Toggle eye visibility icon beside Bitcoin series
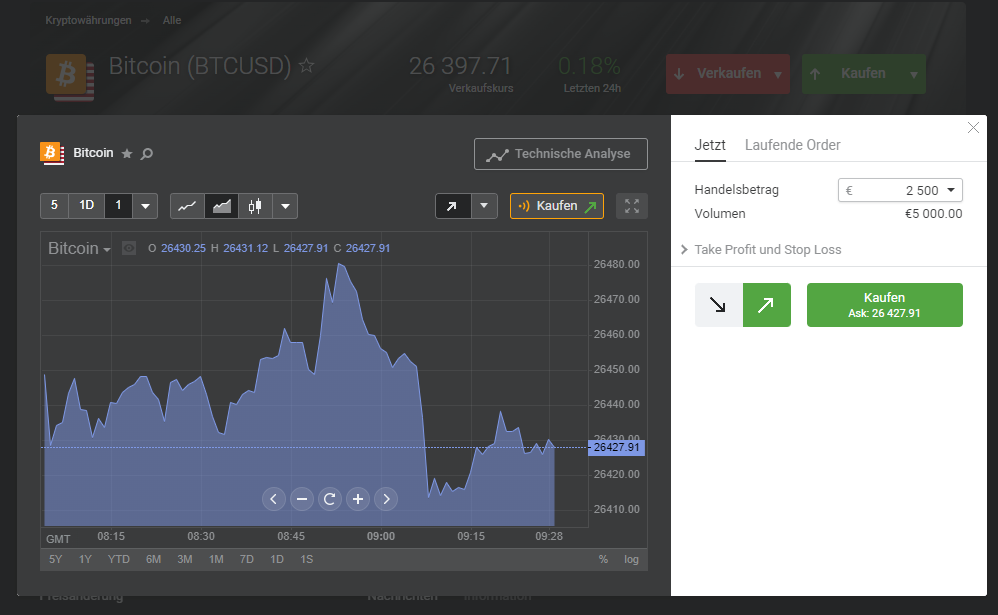This screenshot has width=998, height=615. [129, 248]
